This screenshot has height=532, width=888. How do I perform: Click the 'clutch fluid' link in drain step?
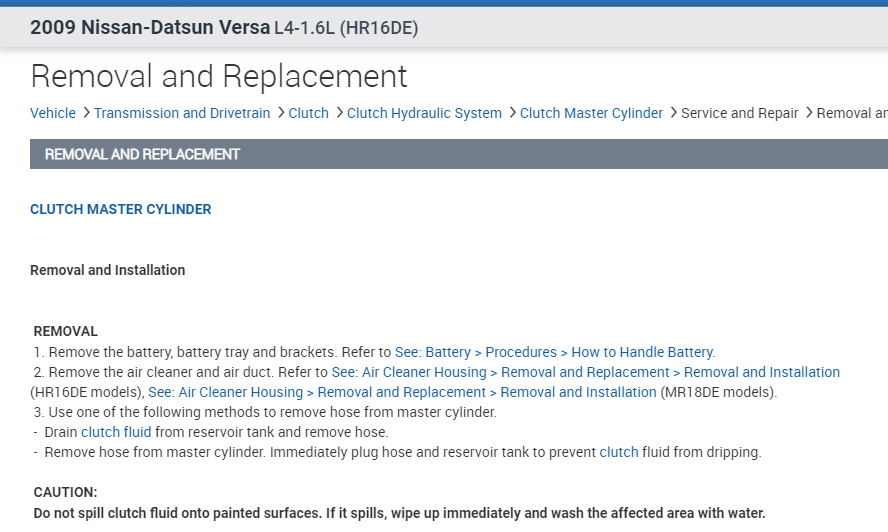pyautogui.click(x=116, y=432)
